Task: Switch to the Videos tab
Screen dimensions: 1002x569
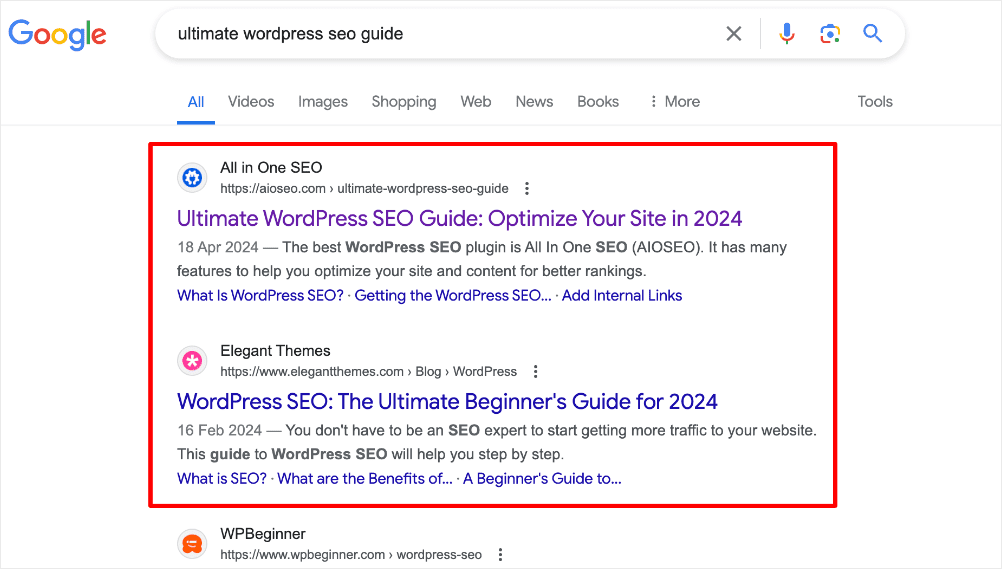Action: point(250,102)
